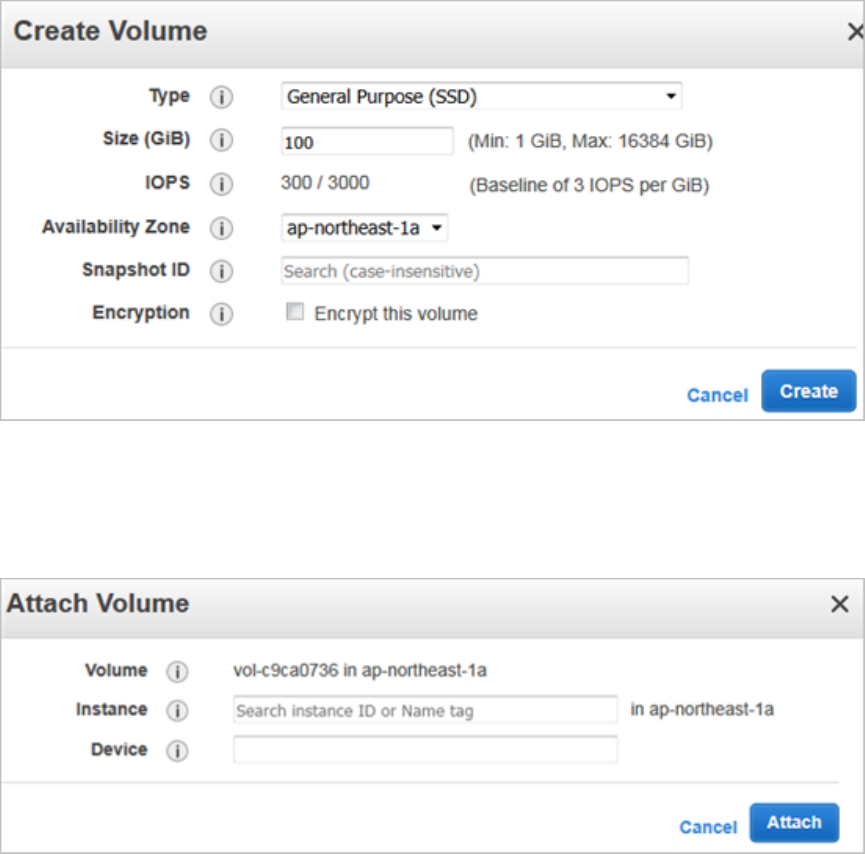Click the info icon next to Volume
Image resolution: width=865 pixels, height=854 pixels.
(177, 671)
